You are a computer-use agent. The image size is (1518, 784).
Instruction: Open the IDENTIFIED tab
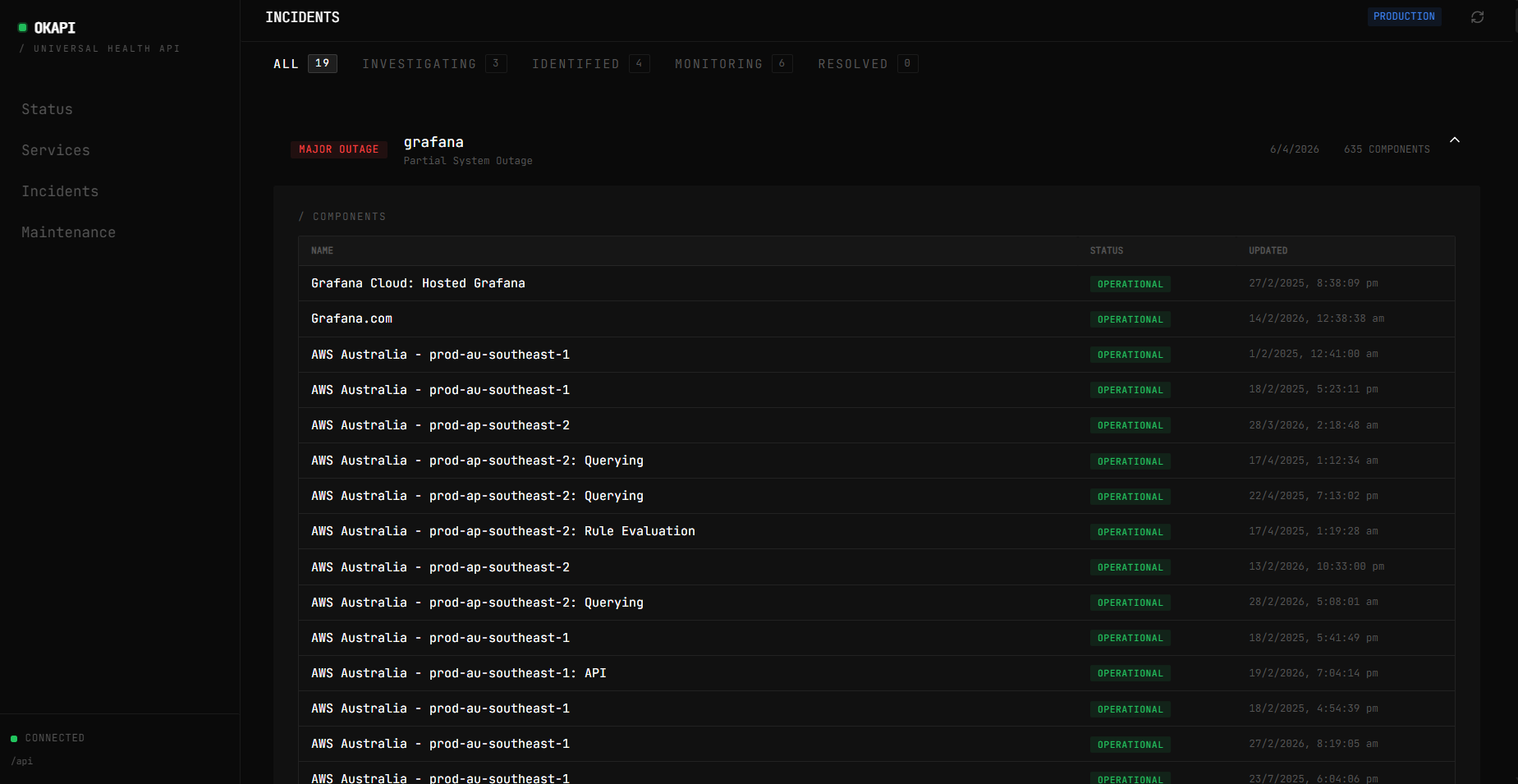point(590,64)
